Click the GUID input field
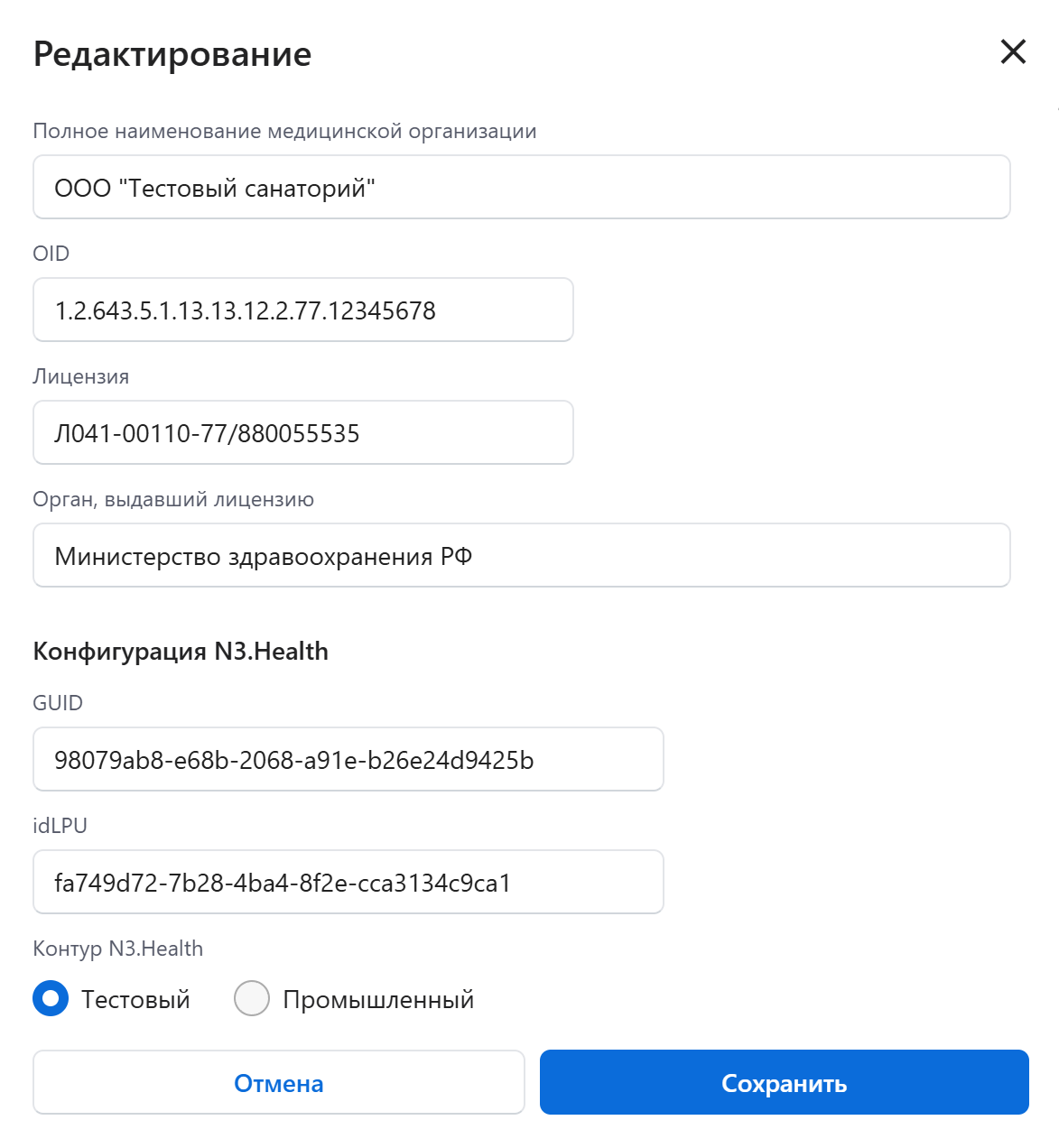This screenshot has width=1059, height=1148. pos(348,760)
